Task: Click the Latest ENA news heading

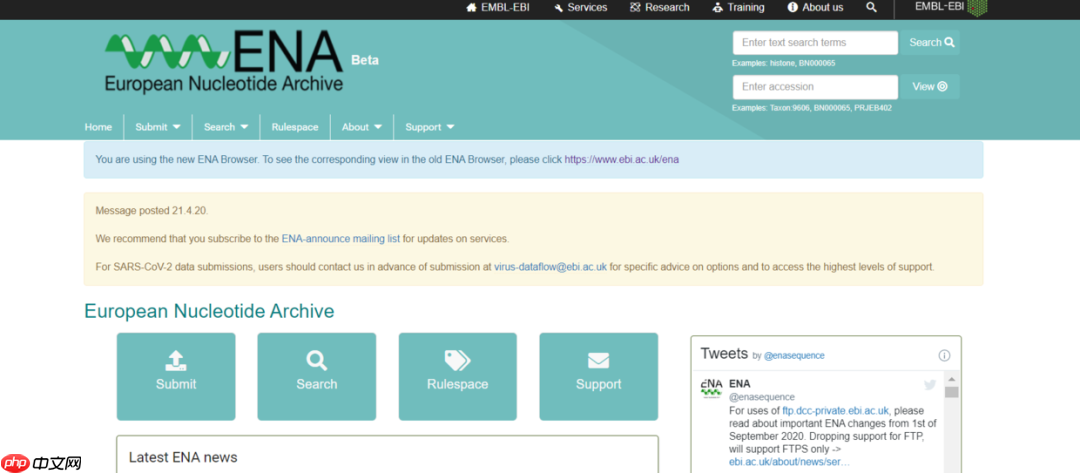Action: tap(183, 457)
